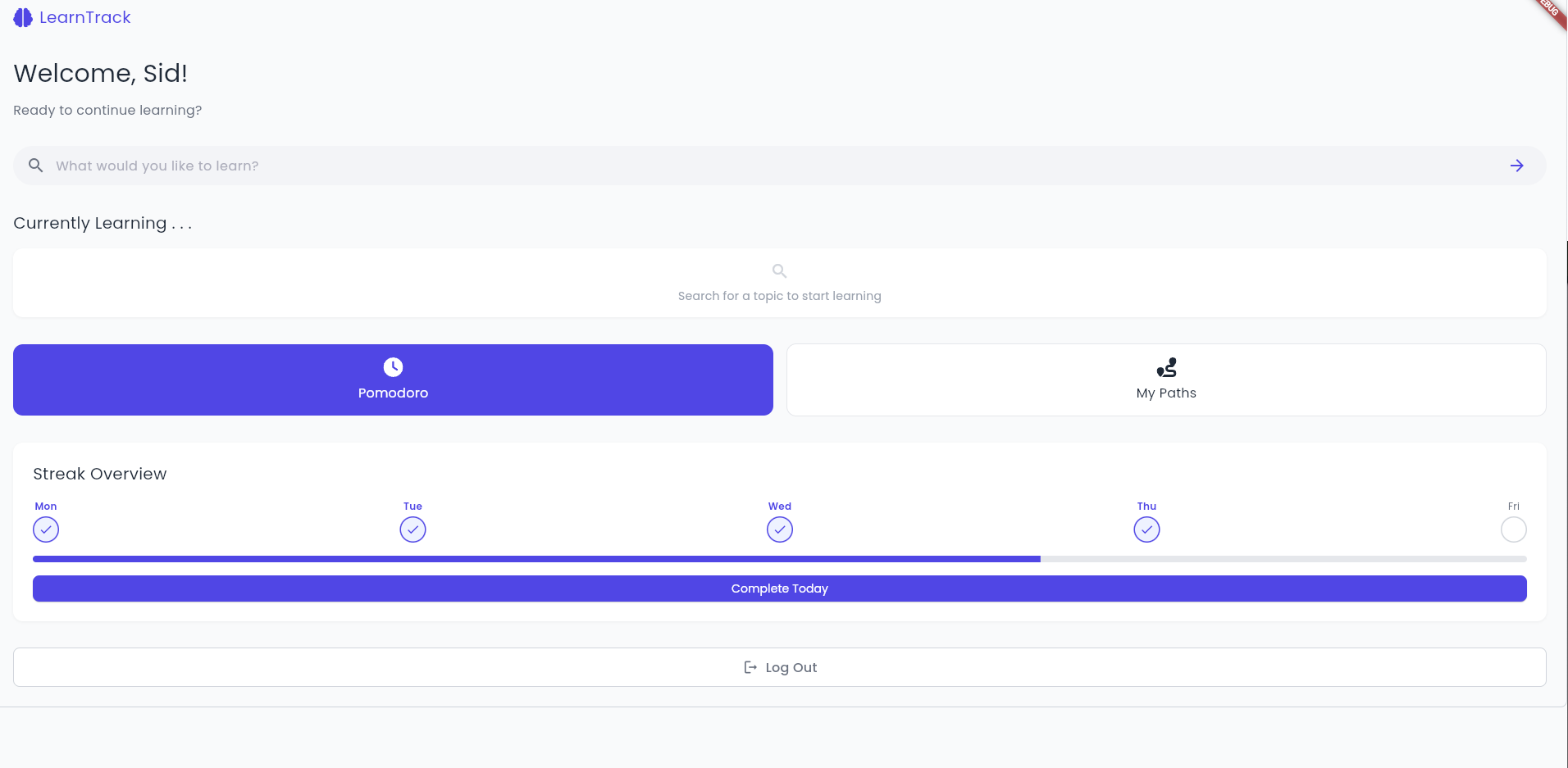The width and height of the screenshot is (1568, 768).
Task: Click the Pomodoro clock icon
Action: (393, 367)
